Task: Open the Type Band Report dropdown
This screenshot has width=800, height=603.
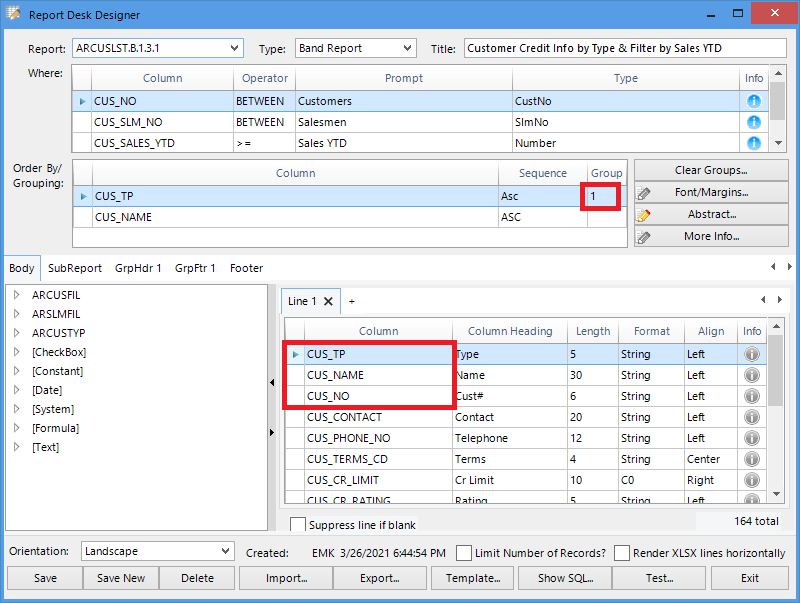Action: 407,48
